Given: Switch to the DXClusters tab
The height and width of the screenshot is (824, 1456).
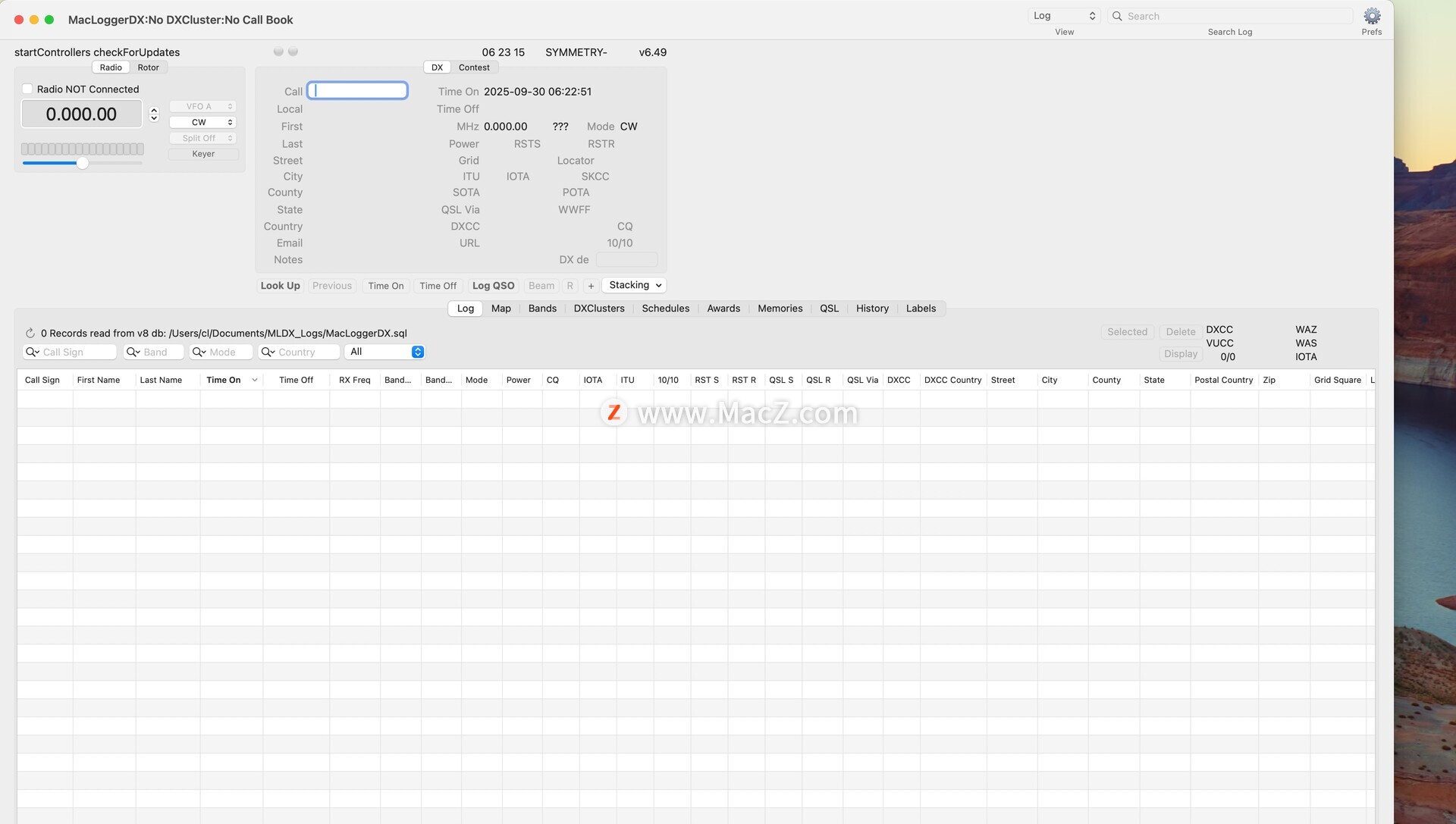Looking at the screenshot, I should click(598, 309).
